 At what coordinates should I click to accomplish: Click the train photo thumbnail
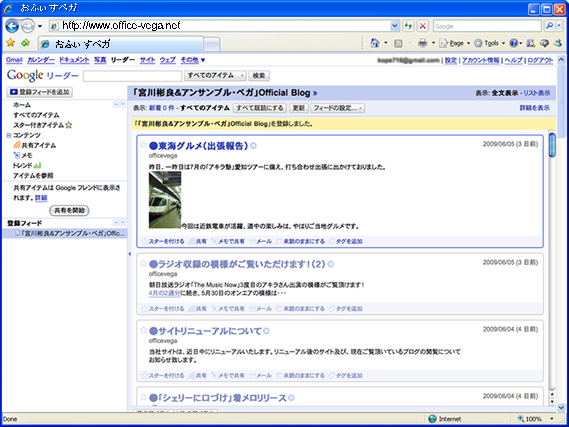pos(165,200)
